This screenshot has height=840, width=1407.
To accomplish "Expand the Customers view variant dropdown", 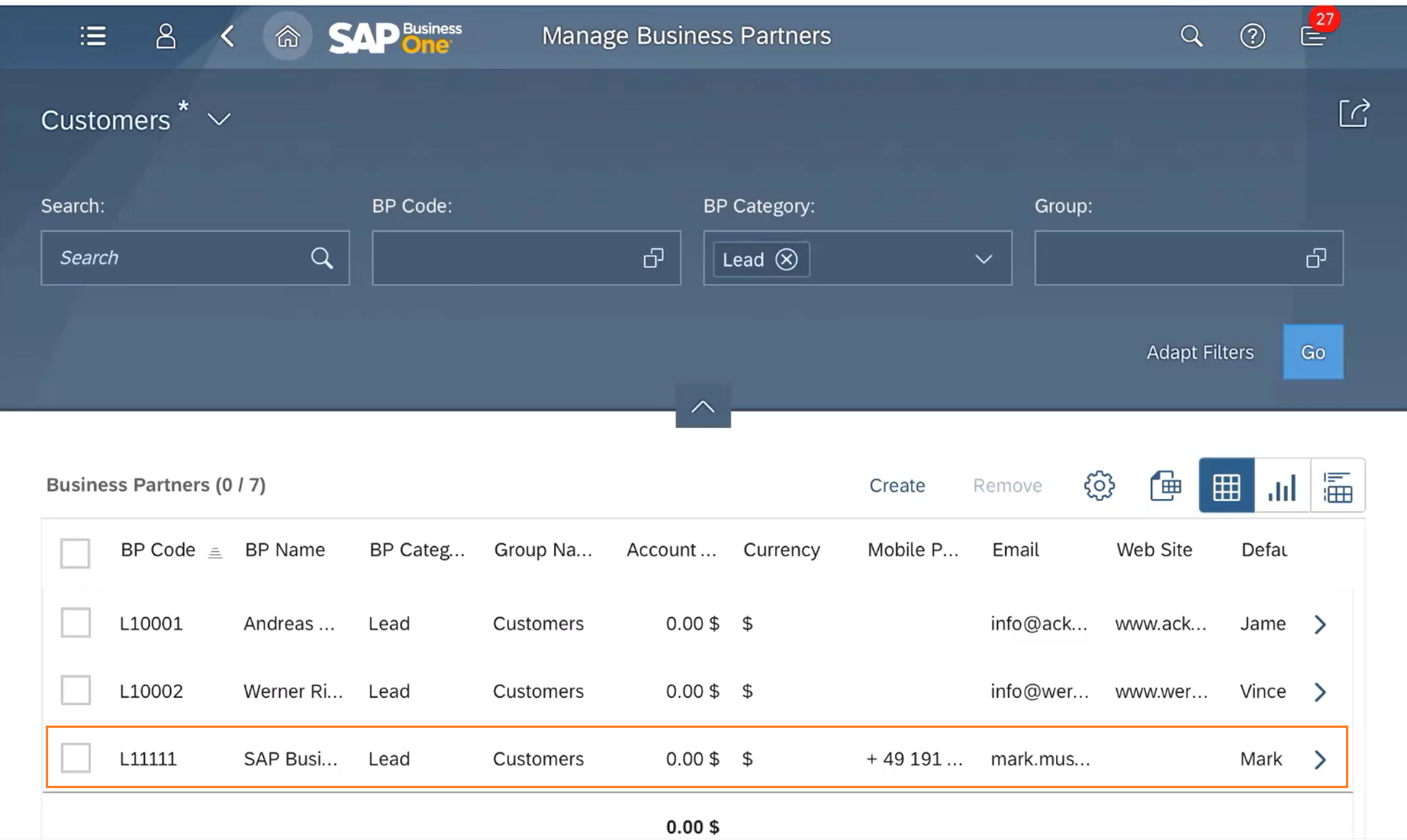I will (x=219, y=120).
